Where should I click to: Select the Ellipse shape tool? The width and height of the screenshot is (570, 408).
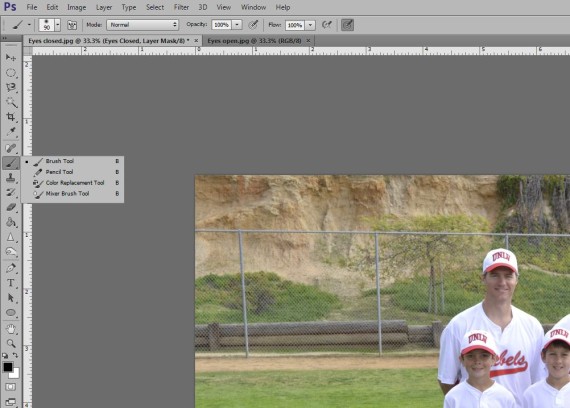(11, 313)
